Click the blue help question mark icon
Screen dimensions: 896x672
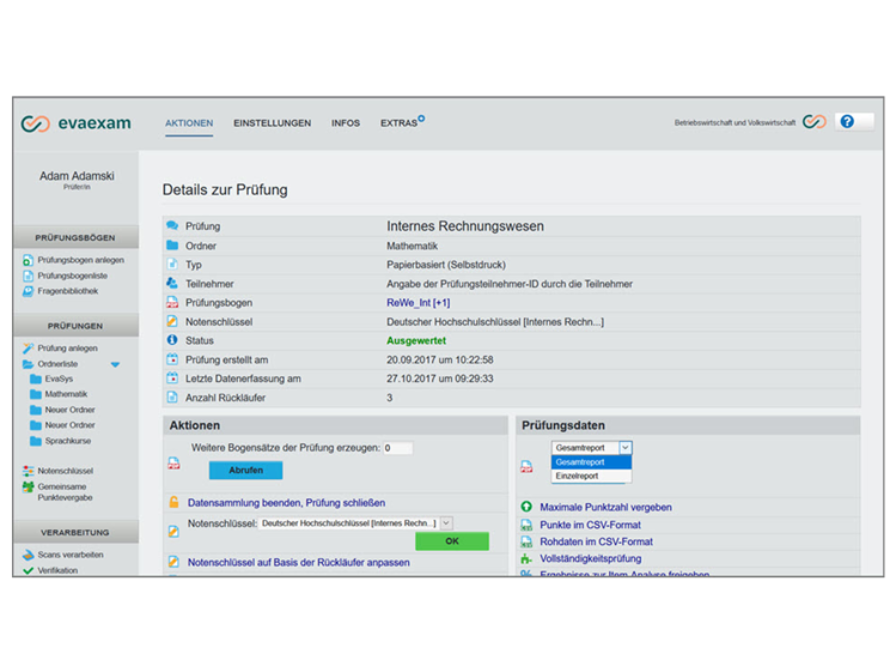[x=847, y=122]
